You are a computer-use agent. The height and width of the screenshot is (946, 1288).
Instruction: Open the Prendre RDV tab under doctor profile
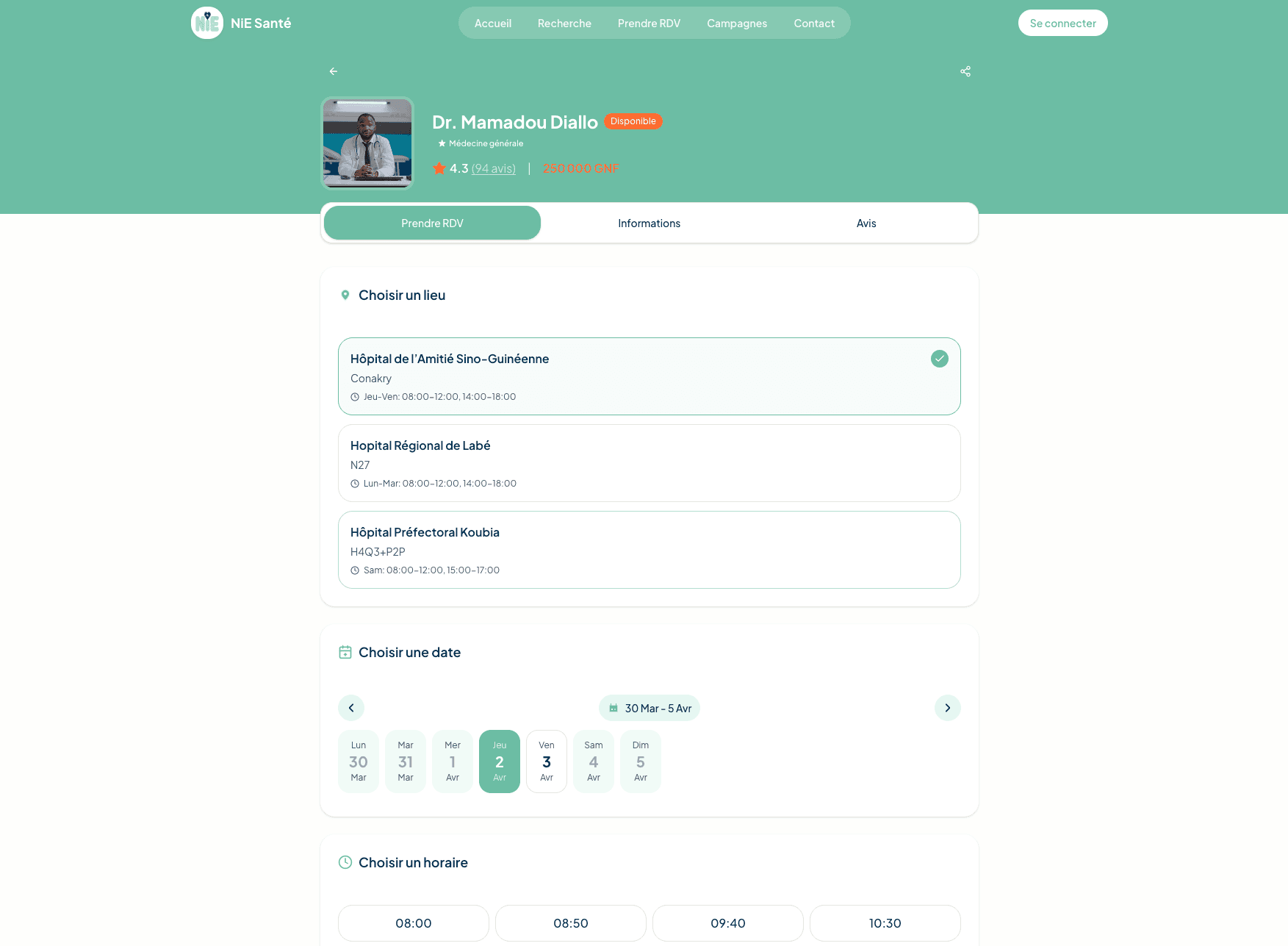pos(432,223)
